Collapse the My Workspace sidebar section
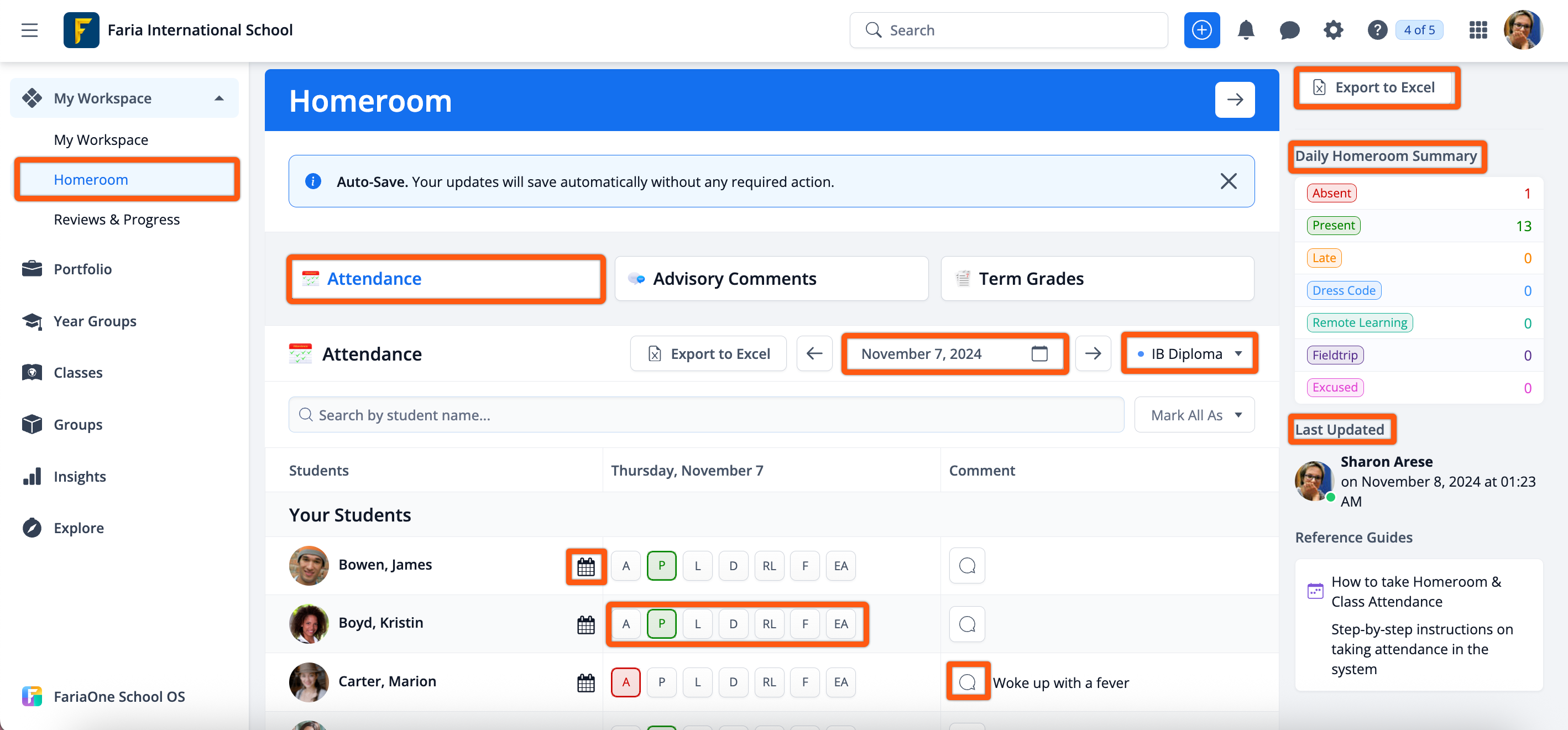The width and height of the screenshot is (1568, 730). point(219,98)
